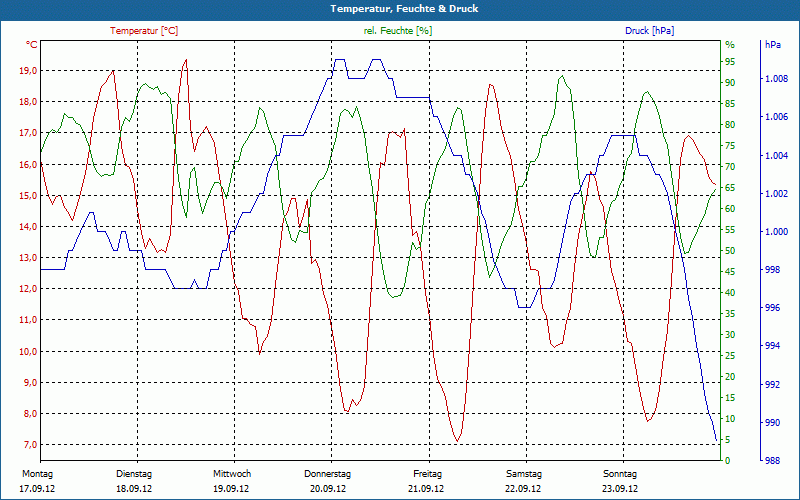Click the '85' humidity axis value
This screenshot has height=500, width=800.
730,104
